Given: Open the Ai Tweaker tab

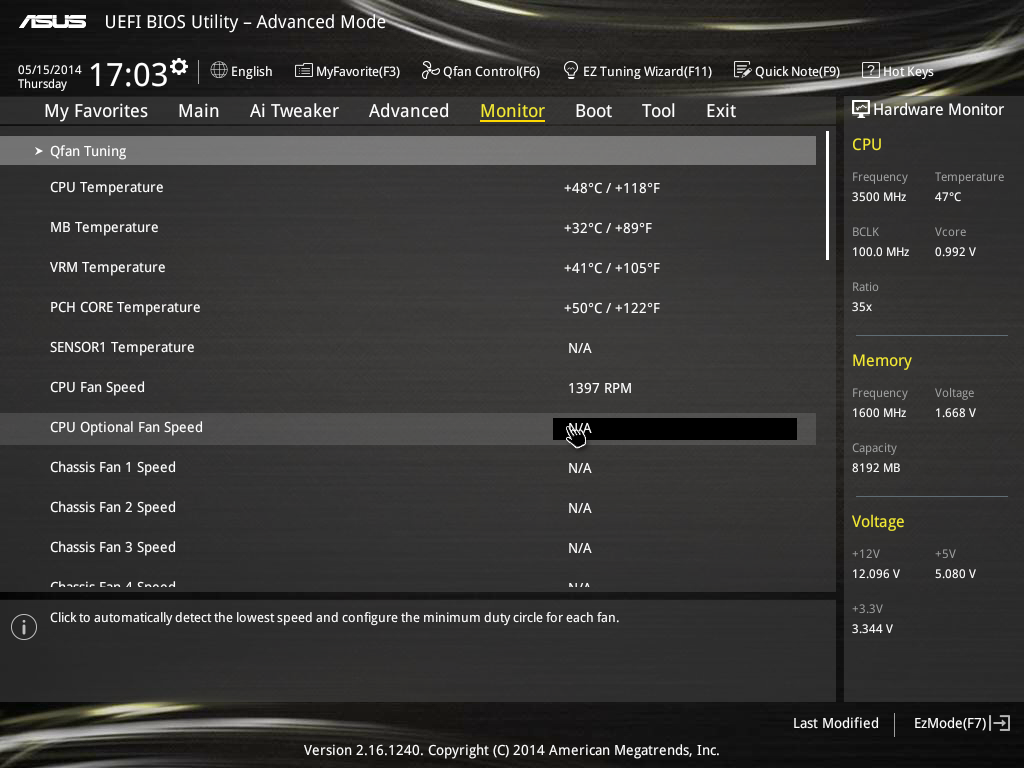Looking at the screenshot, I should point(294,111).
